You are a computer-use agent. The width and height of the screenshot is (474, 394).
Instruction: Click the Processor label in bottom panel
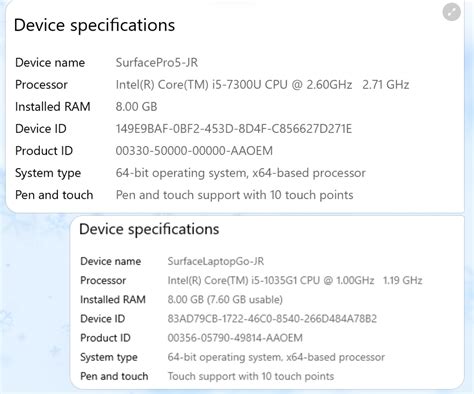(103, 280)
